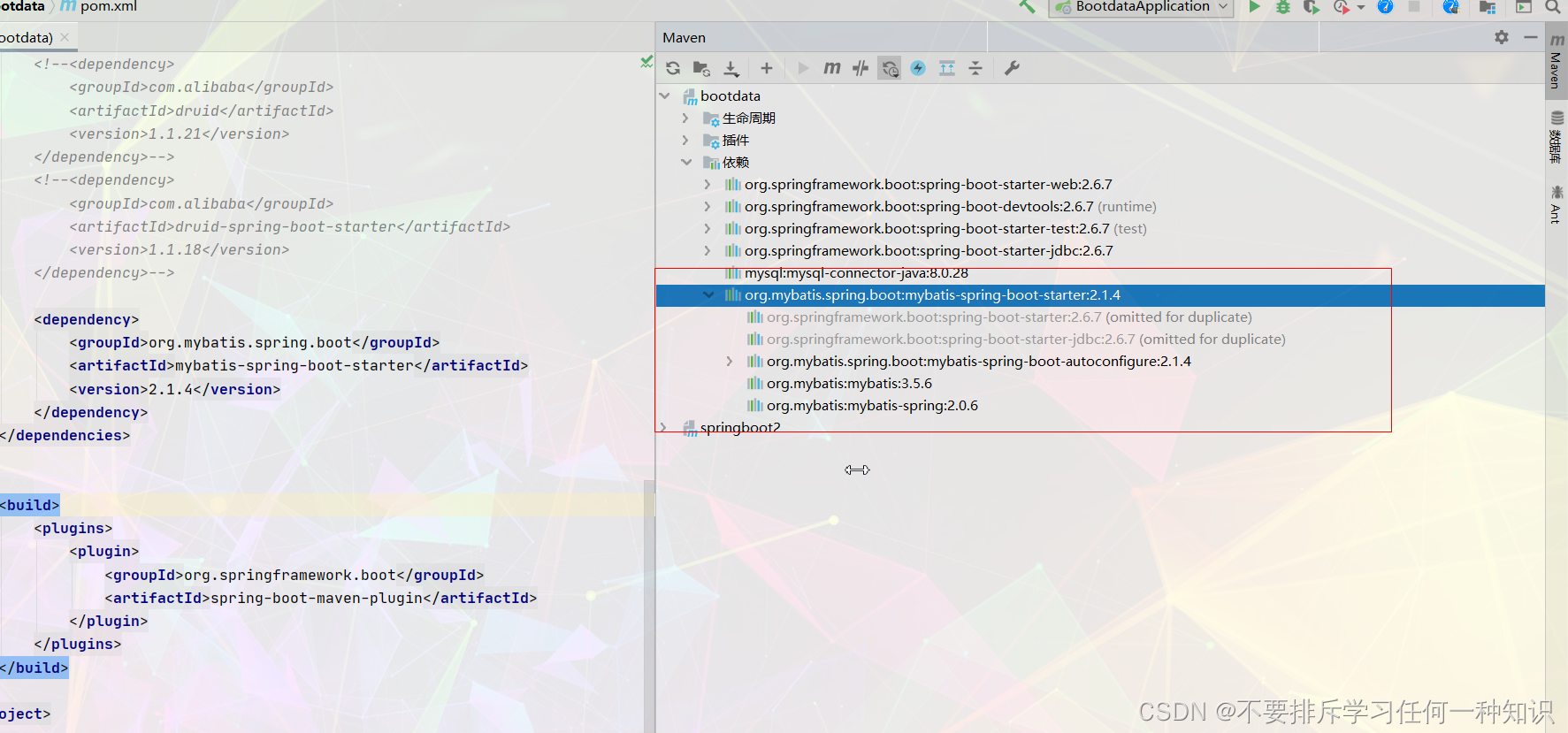
Task: Close the bootdata editor tab
Action: click(65, 37)
